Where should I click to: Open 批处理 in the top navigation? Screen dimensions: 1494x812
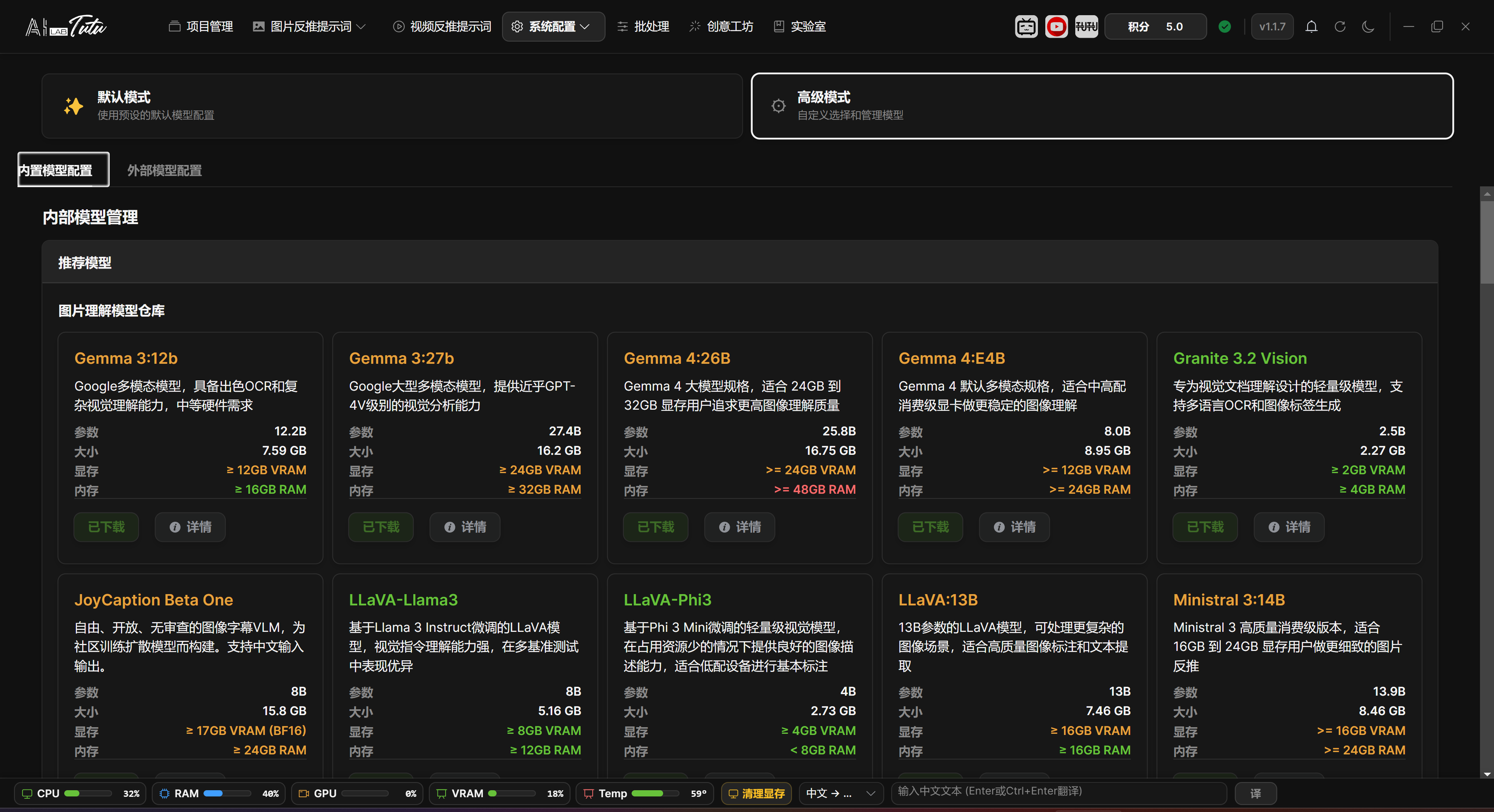(x=643, y=27)
